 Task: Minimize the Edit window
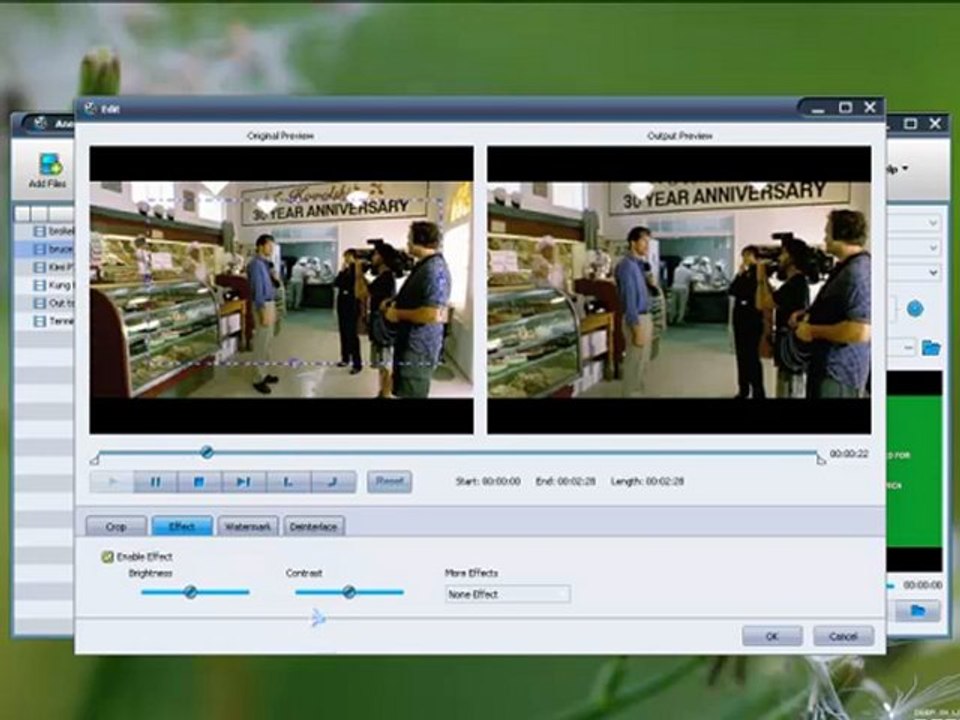point(819,109)
